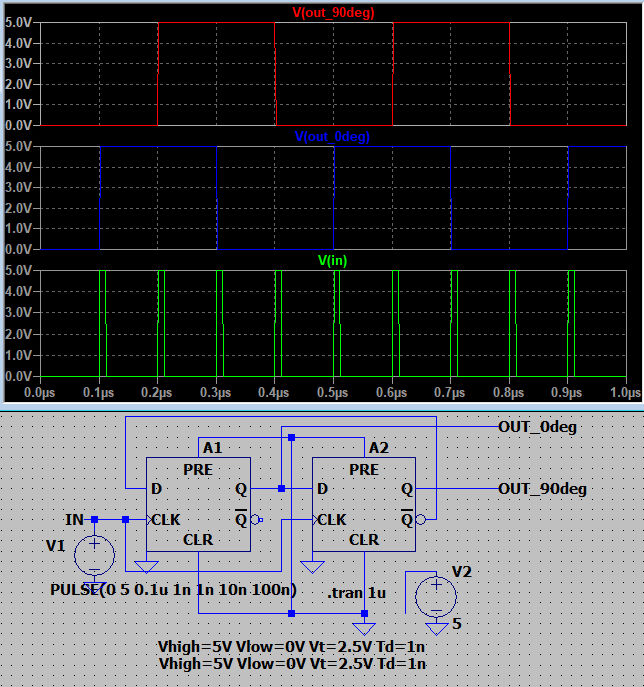Click the divider between waveform and schematic

coord(322,405)
